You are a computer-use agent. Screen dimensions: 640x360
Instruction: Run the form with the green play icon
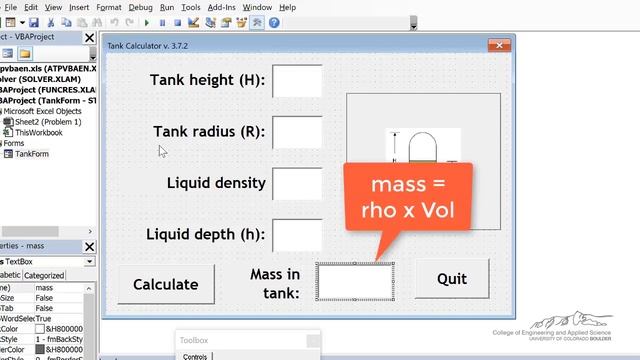[x=147, y=22]
